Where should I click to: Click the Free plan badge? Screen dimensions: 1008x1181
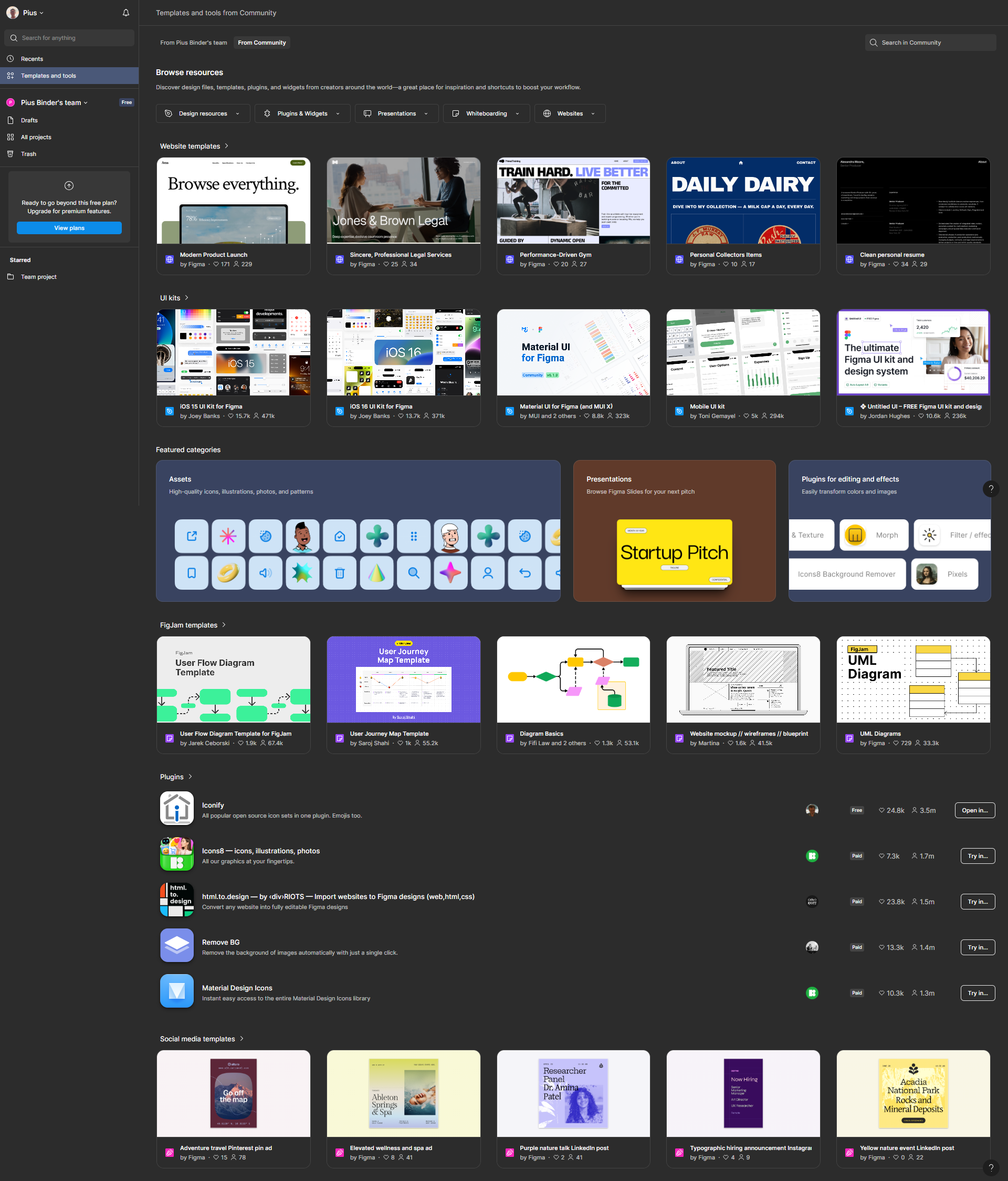[127, 102]
